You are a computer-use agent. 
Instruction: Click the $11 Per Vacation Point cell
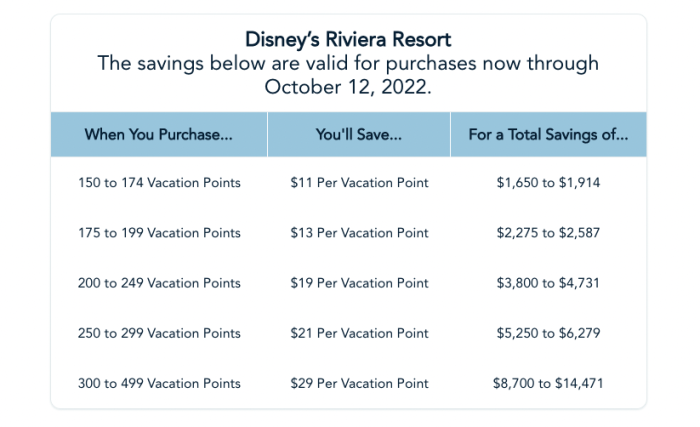359,183
